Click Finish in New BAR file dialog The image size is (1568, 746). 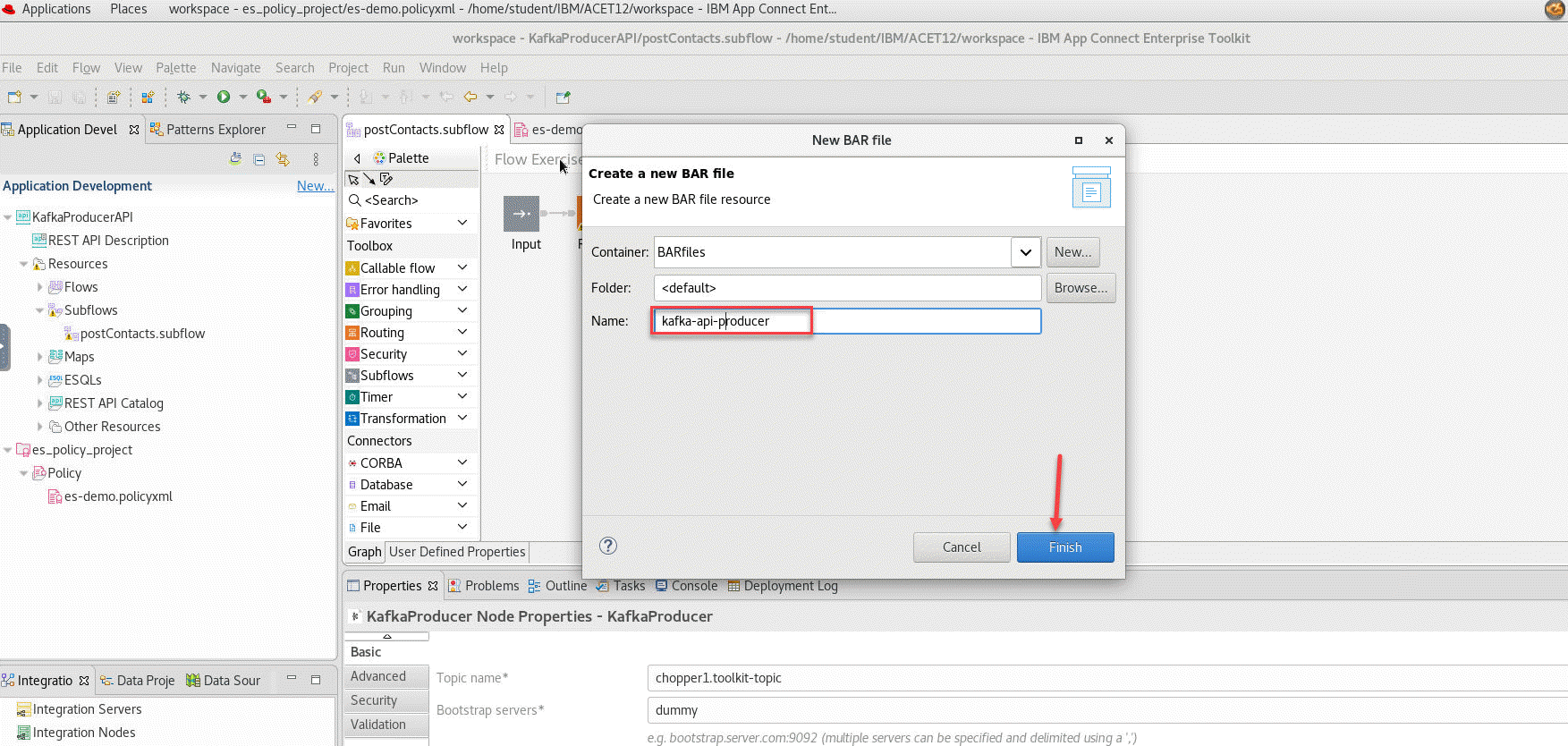tap(1065, 547)
